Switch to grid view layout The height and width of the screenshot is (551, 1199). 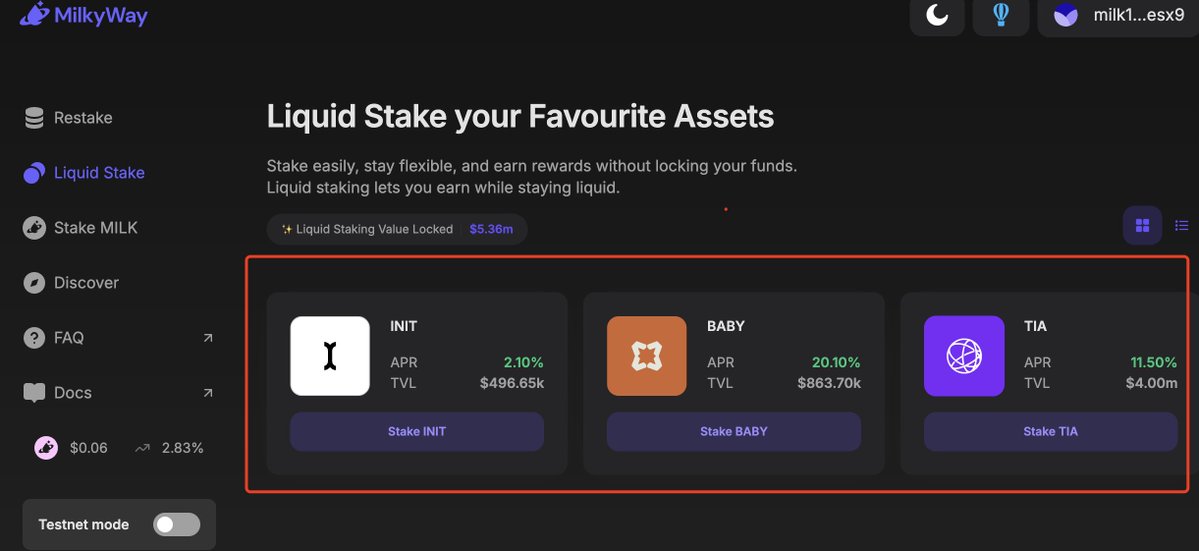(1142, 225)
